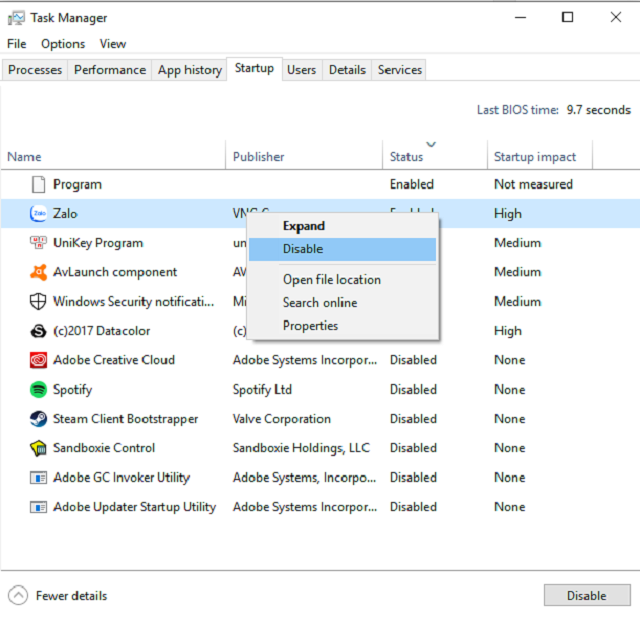Viewport: 640px width, 620px height.
Task: Switch to the Services tab
Action: pos(400,70)
